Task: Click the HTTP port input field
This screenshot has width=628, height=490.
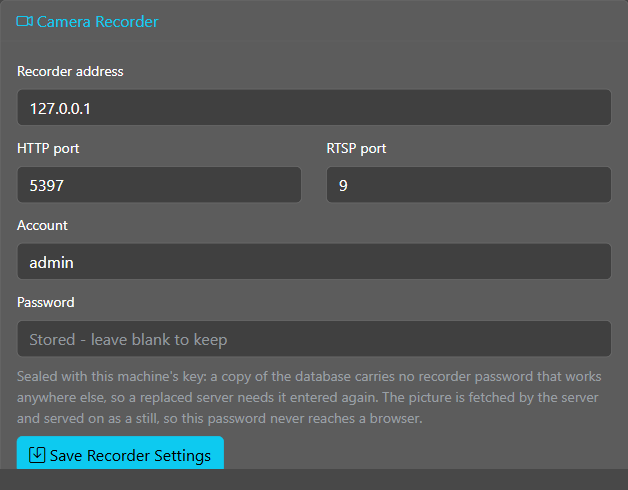Action: pos(159,185)
